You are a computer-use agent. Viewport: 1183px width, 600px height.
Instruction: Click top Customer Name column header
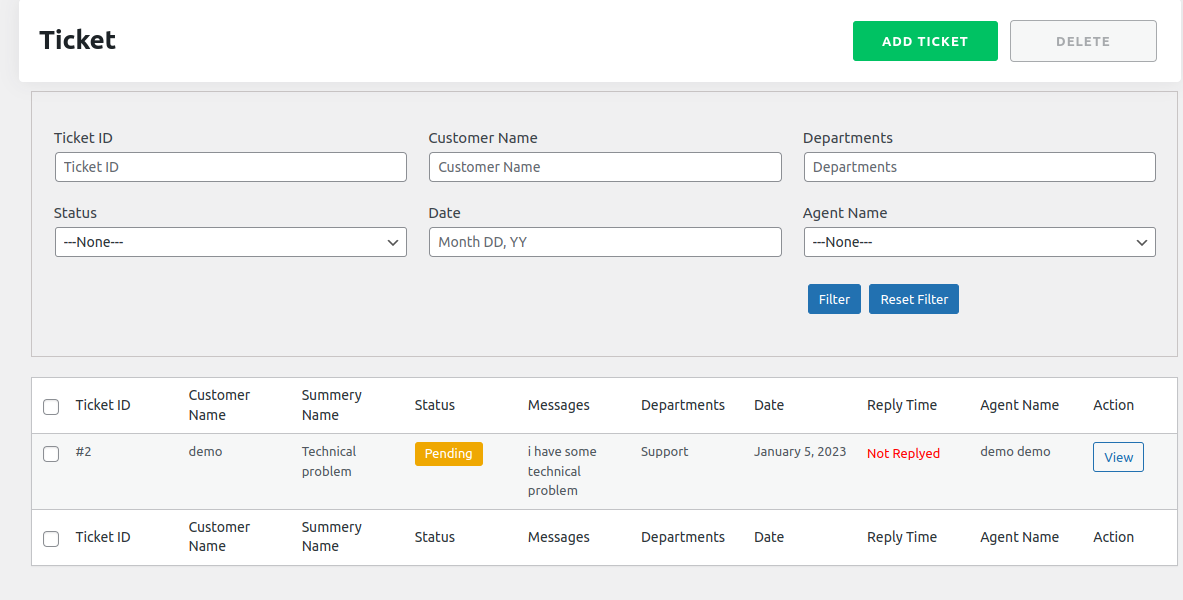[219, 405]
